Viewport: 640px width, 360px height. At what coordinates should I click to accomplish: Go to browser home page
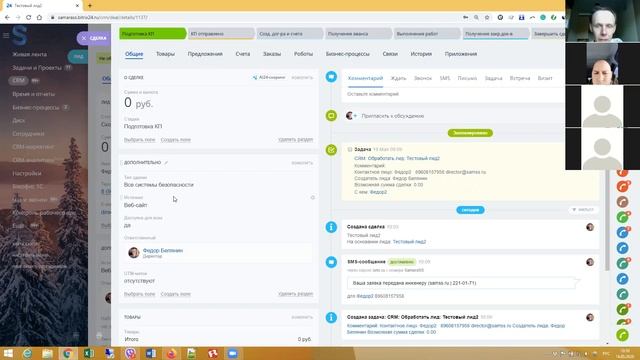[39, 18]
